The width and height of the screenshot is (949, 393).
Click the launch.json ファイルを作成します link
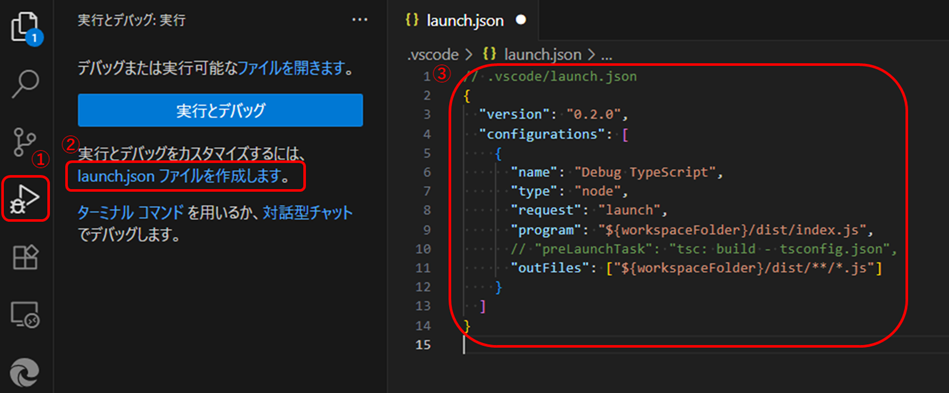click(180, 176)
